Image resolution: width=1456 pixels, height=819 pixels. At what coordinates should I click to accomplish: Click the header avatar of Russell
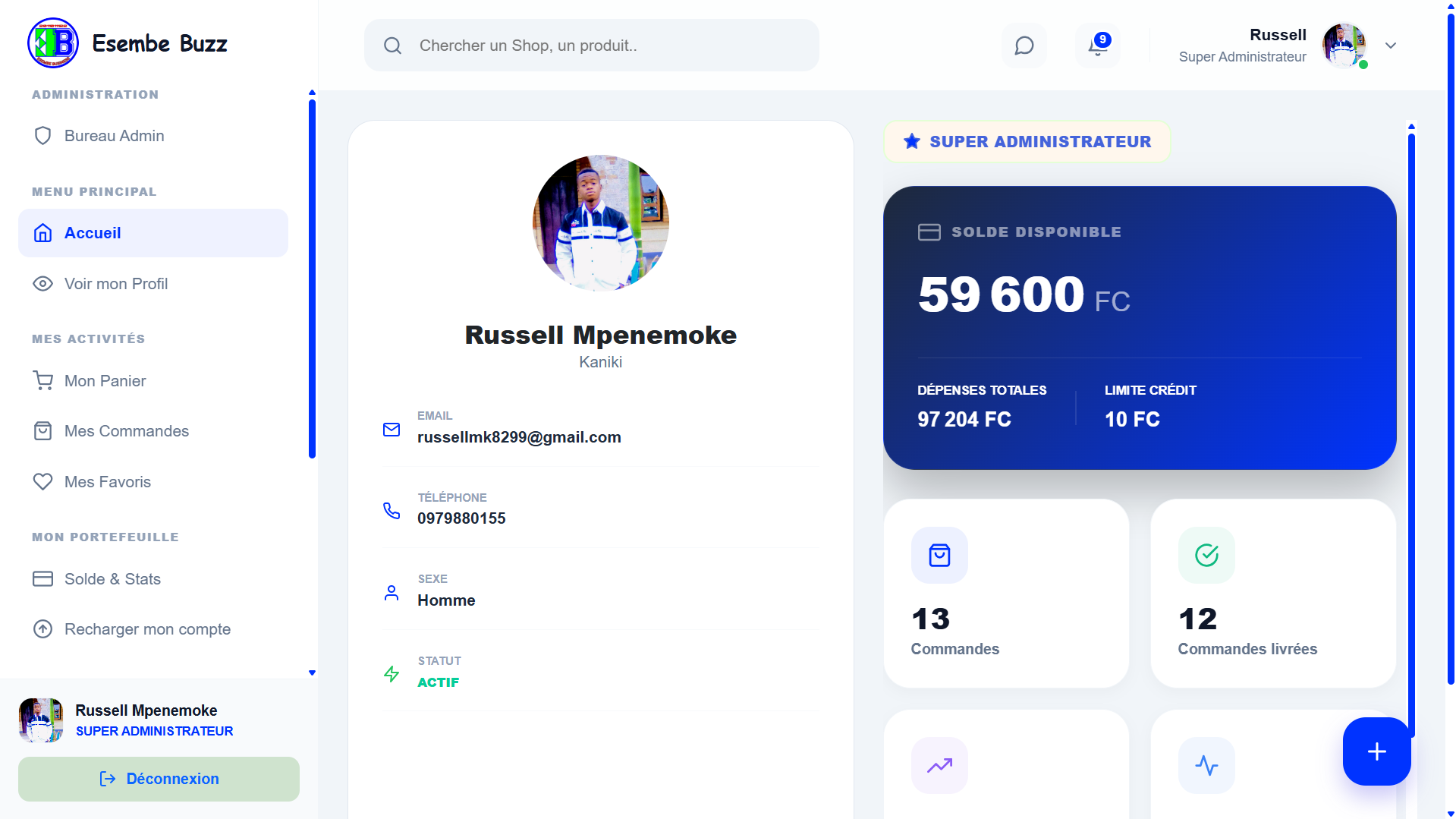coord(1344,46)
